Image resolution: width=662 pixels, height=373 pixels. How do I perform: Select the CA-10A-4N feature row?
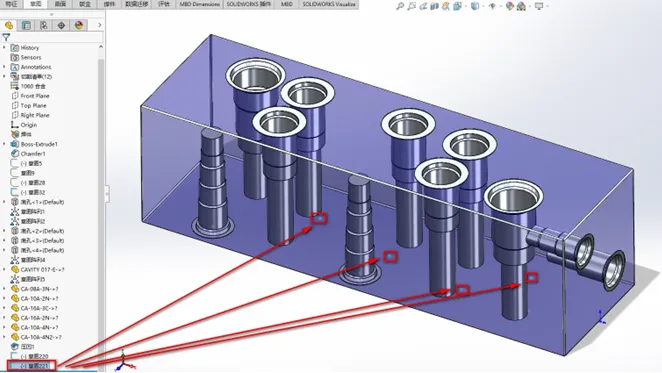pos(39,327)
